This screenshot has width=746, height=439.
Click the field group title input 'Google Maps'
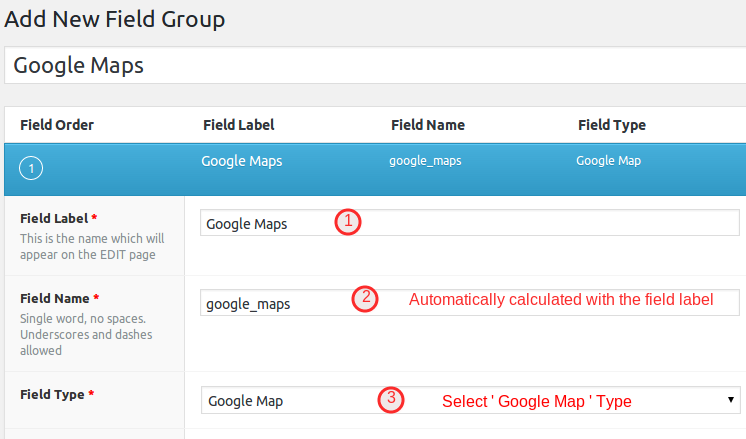click(x=375, y=65)
